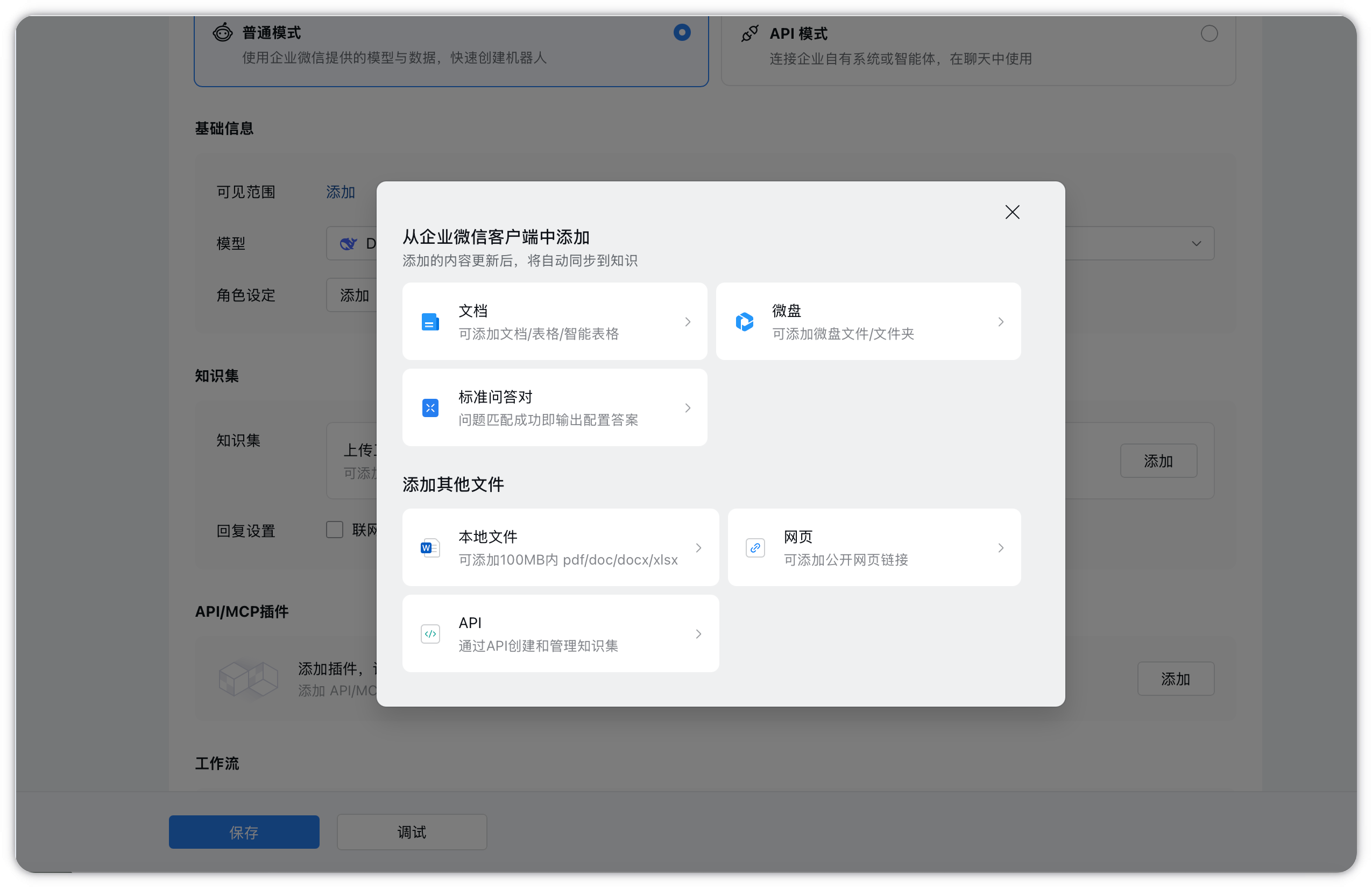Tick the 联网 checkbox in 回复设置
1372x888 pixels.
coord(334,530)
